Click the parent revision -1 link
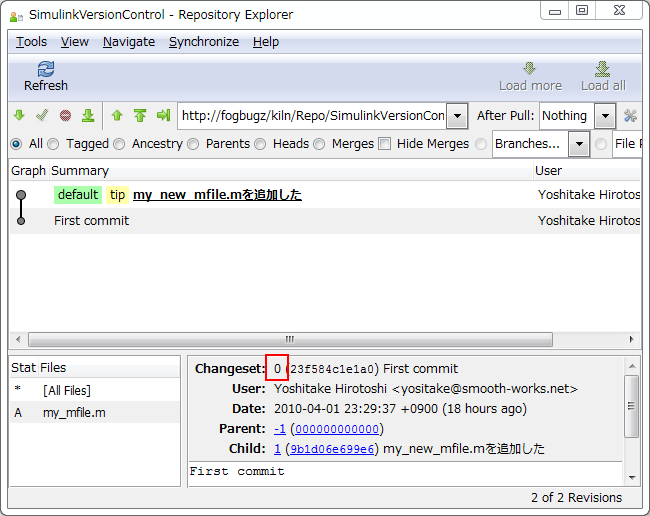 coord(279,429)
